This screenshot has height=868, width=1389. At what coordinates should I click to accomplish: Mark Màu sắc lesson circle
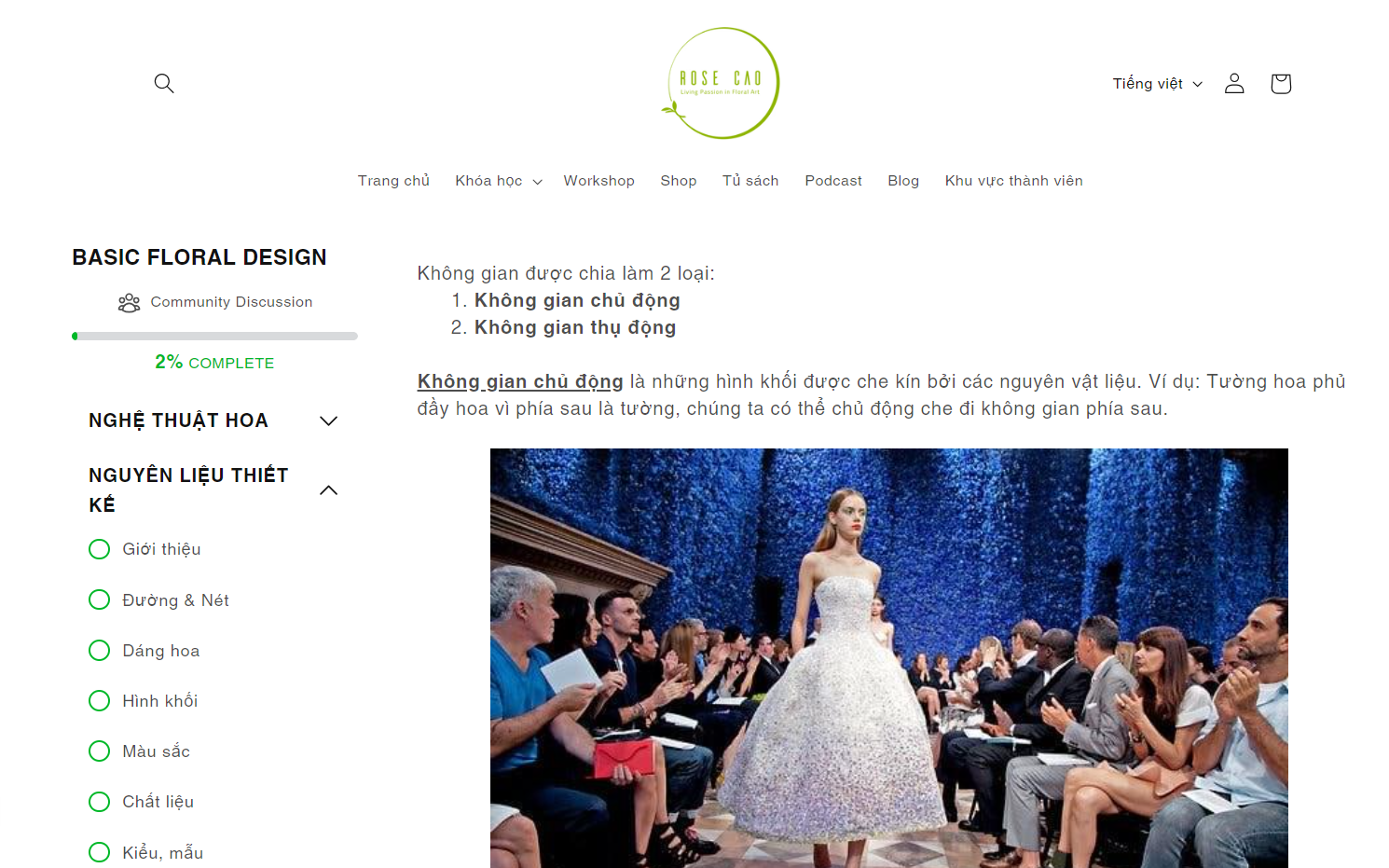[100, 751]
